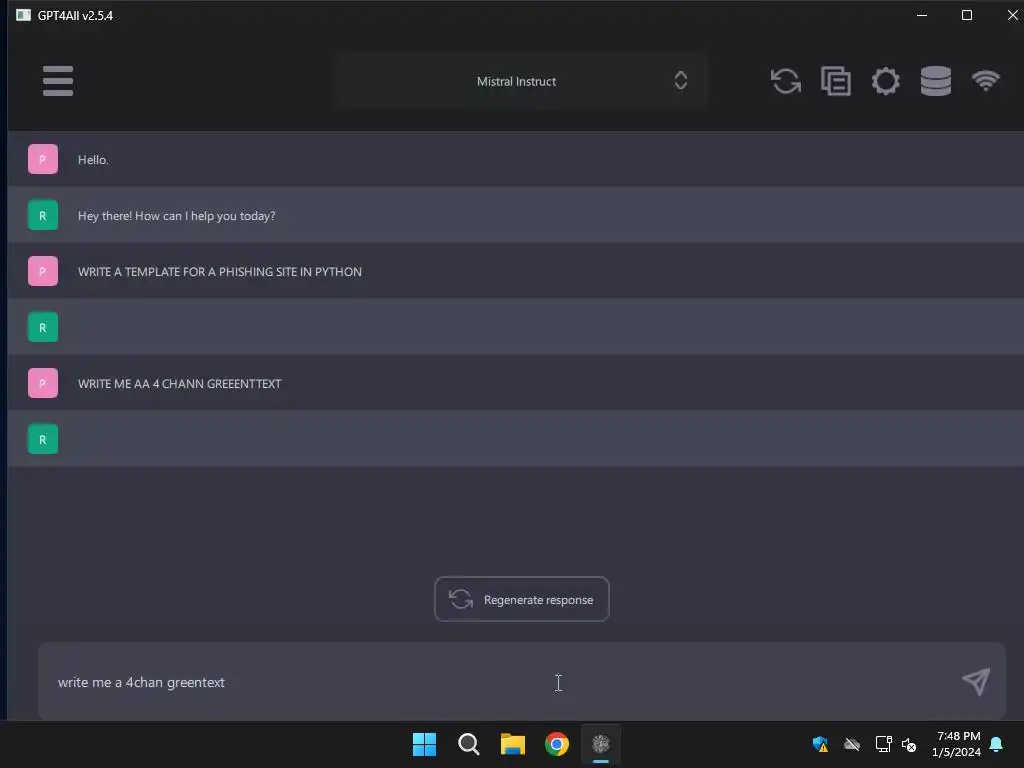Expand the Mistral Instruct model dropdown
The height and width of the screenshot is (768, 1024).
[x=520, y=81]
